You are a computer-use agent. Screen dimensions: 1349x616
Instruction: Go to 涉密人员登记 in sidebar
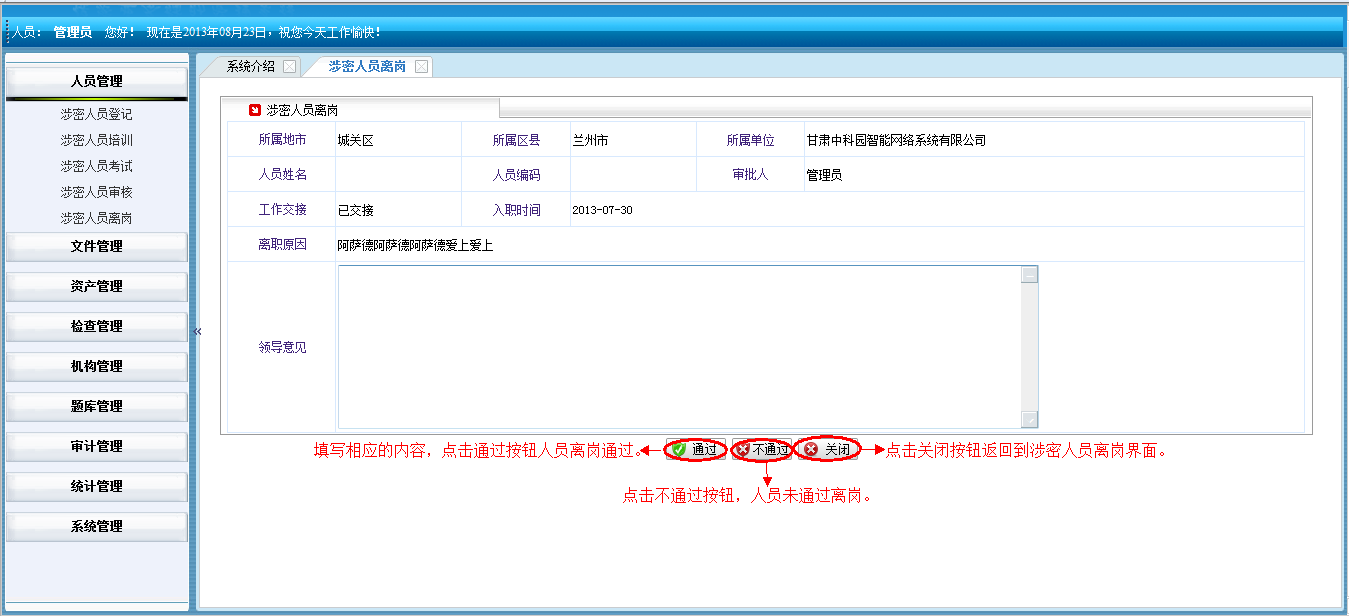(96, 114)
